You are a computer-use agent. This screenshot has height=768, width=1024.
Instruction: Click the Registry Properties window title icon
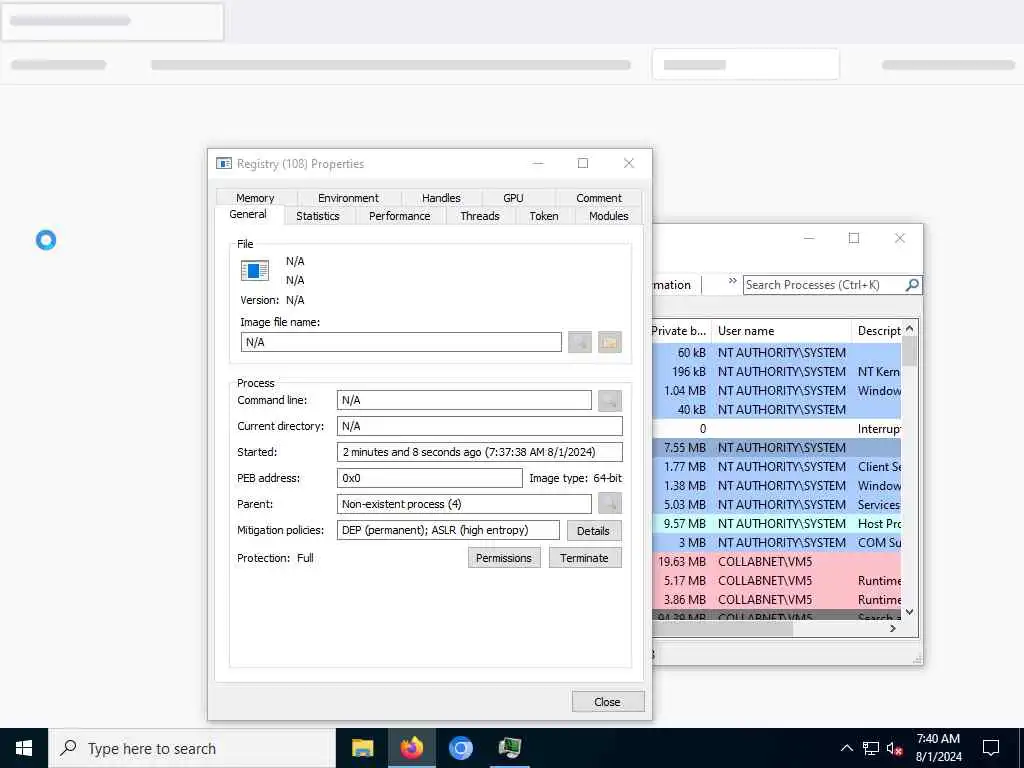tap(224, 163)
